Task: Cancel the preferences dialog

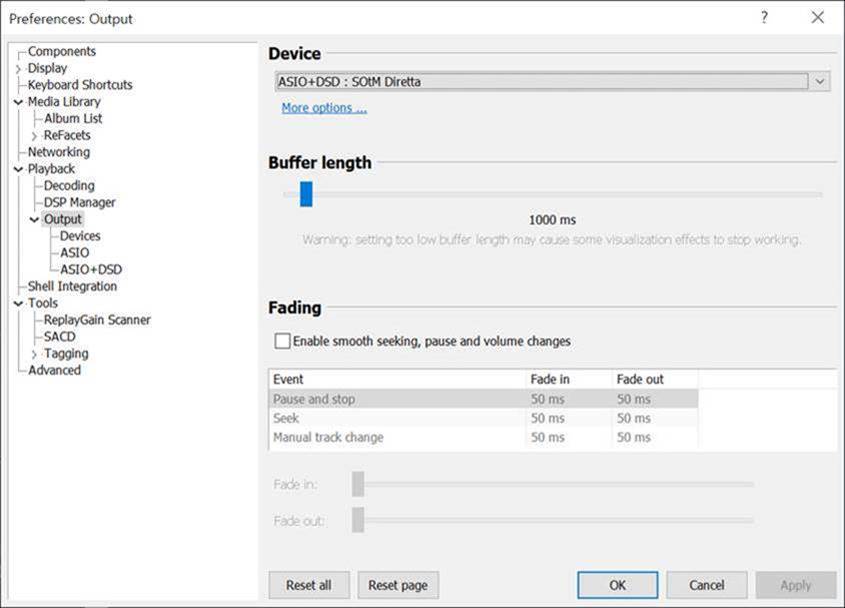Action: pyautogui.click(x=706, y=585)
